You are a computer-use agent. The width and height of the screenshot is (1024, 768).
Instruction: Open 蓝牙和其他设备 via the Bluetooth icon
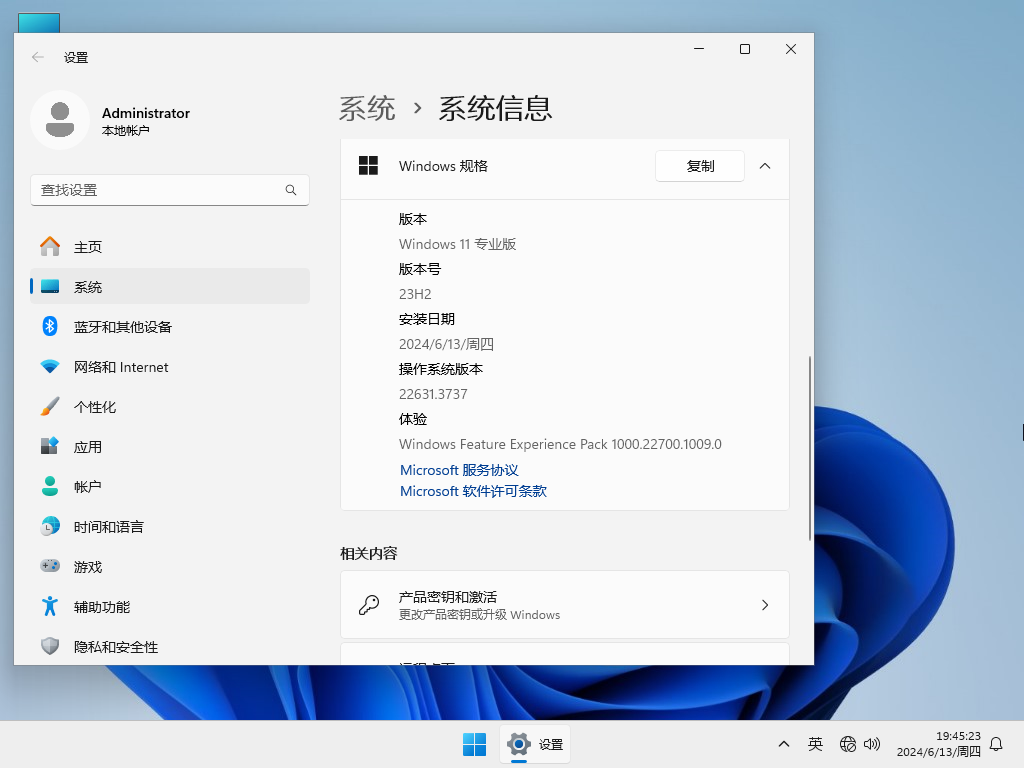point(50,327)
